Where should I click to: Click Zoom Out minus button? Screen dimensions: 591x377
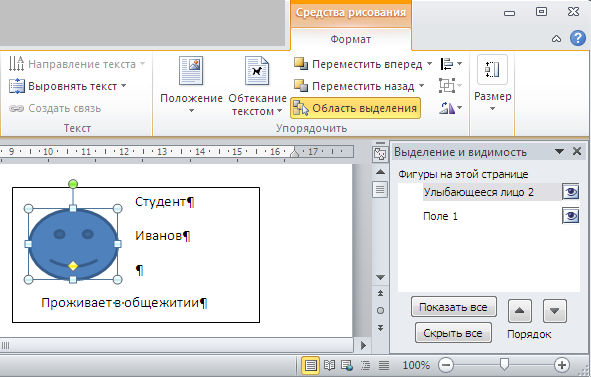tap(446, 365)
